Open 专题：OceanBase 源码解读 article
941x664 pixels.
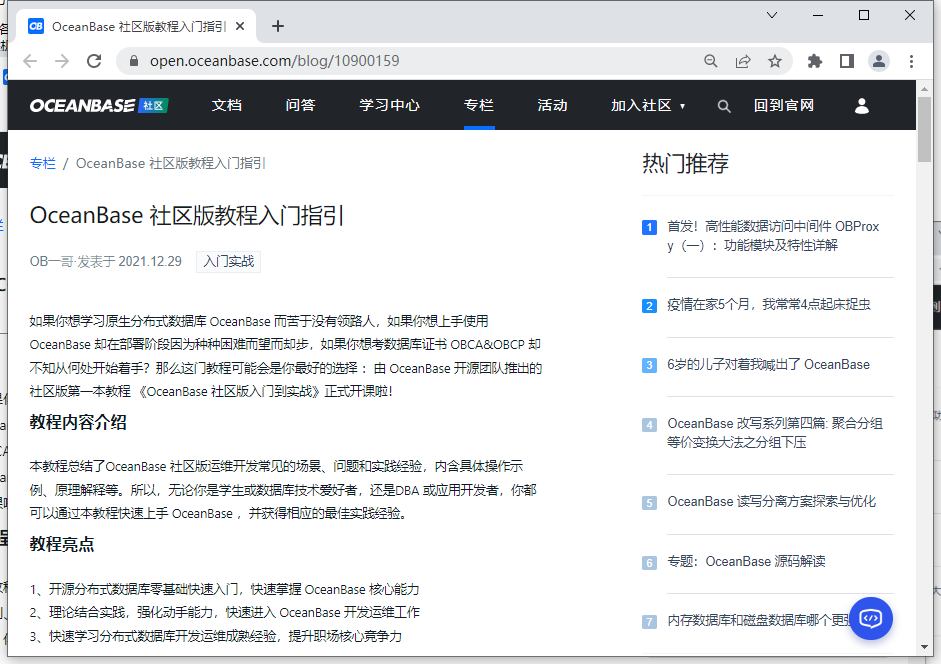point(746,561)
